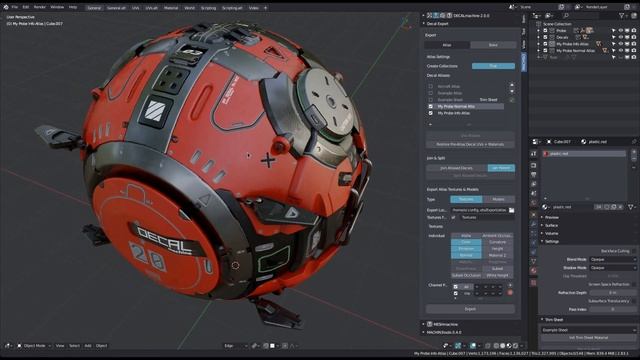The image size is (640, 360).
Task: Switch to the Scripting workspace tab
Action: pos(208,8)
